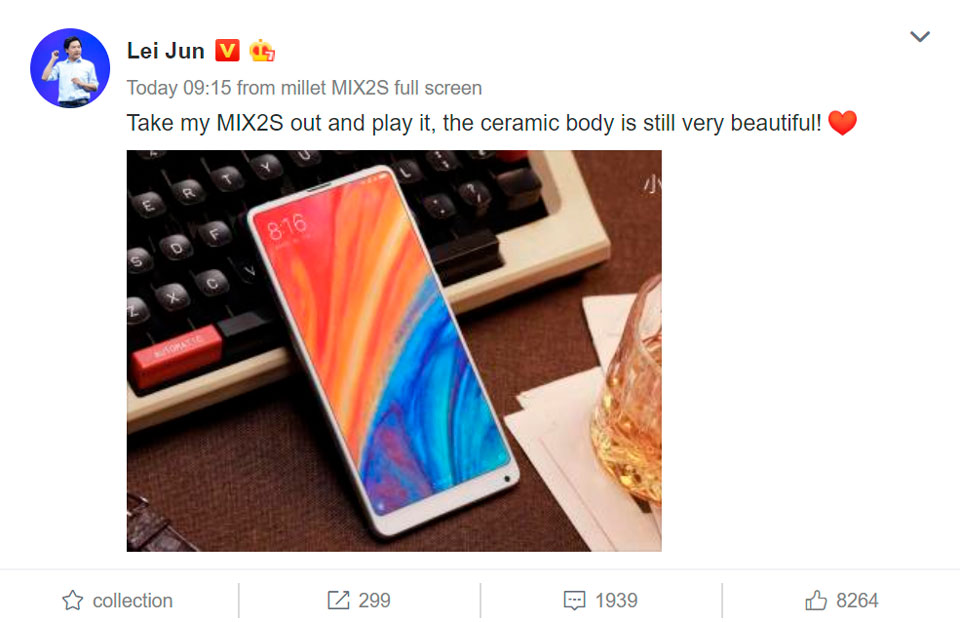The height and width of the screenshot is (622, 960).
Task: Like the post with thumbs-up icon
Action: [x=816, y=600]
